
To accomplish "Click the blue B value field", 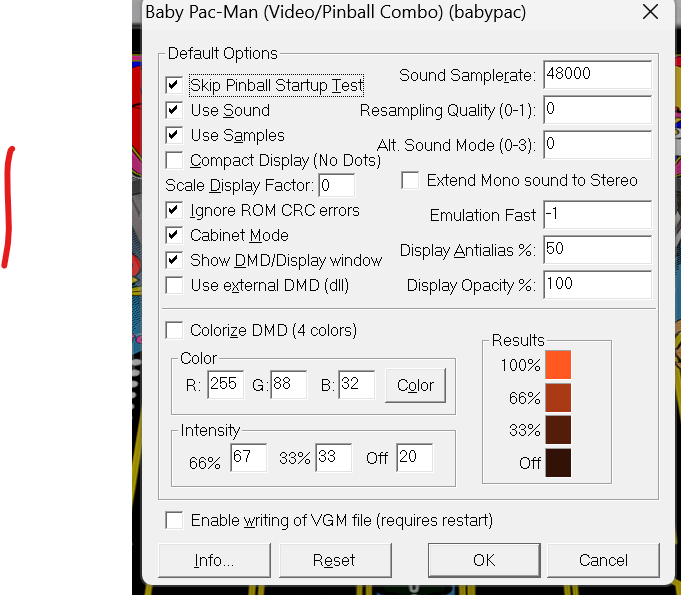I will (x=357, y=384).
